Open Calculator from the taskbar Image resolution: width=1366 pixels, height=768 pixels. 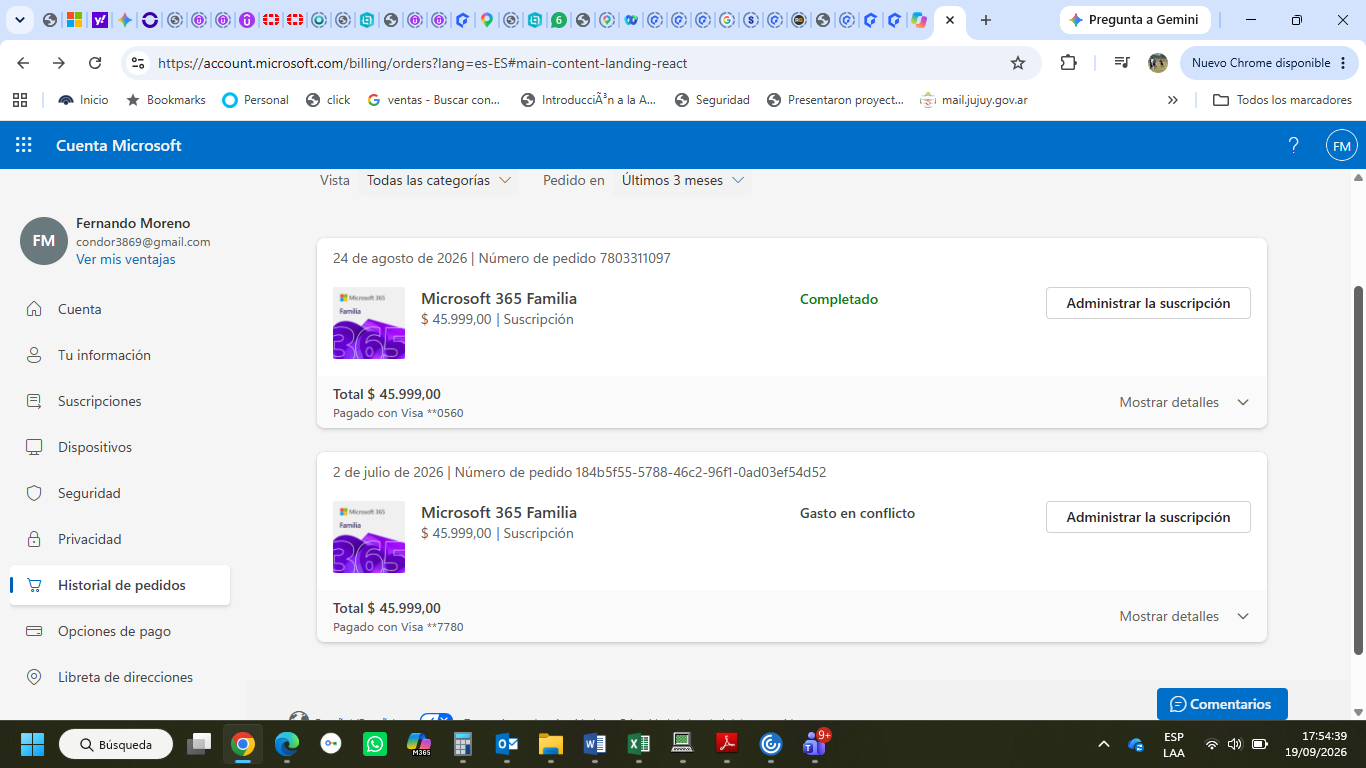pyautogui.click(x=462, y=744)
